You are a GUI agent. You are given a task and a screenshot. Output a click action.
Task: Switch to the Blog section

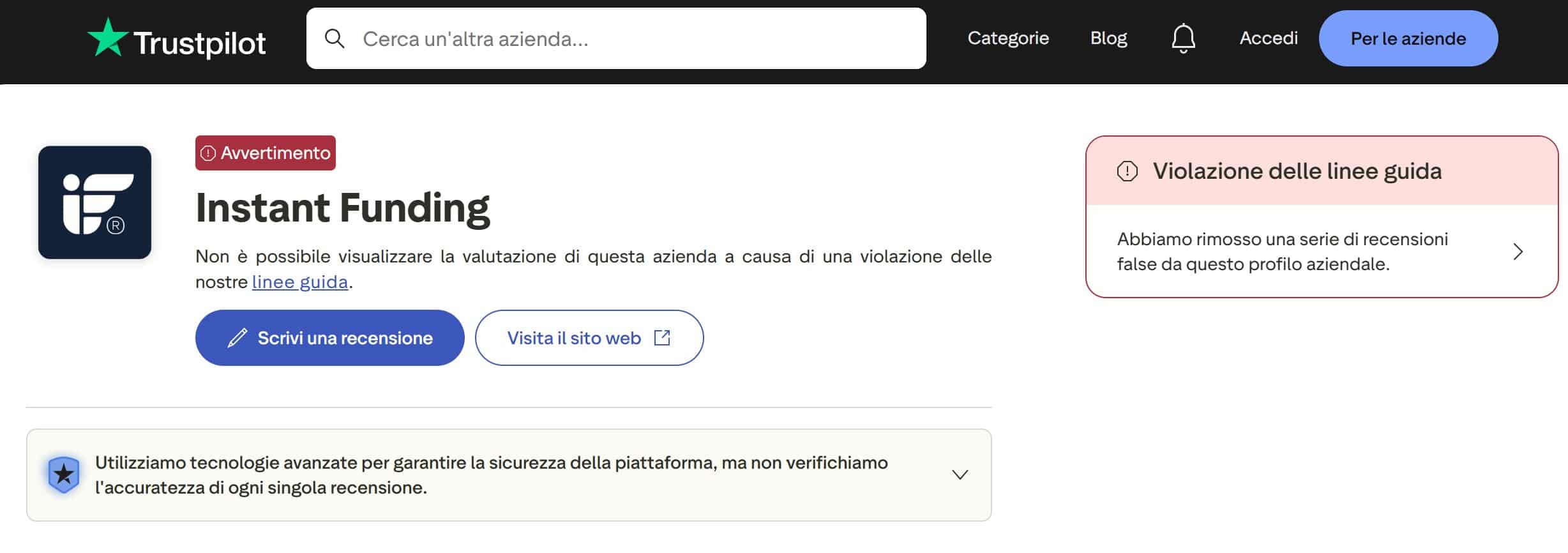[1109, 38]
